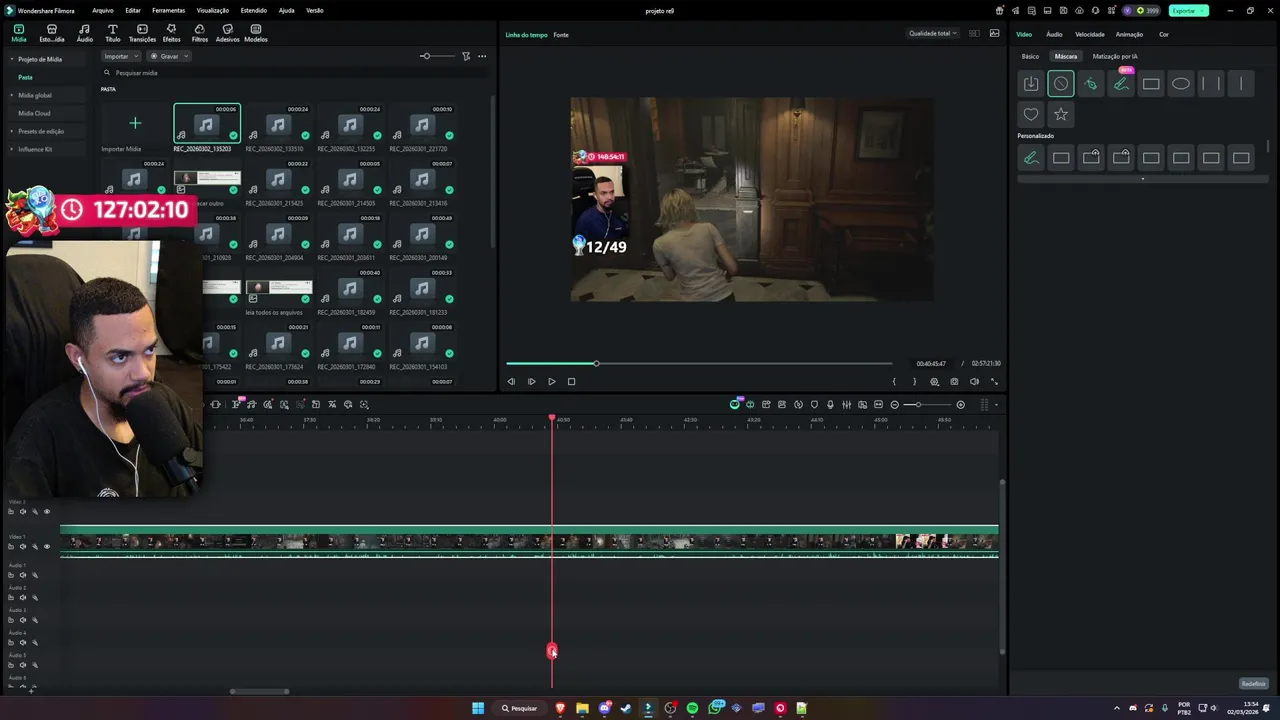
Task: Mute the Audio 3 track
Action: click(x=23, y=620)
